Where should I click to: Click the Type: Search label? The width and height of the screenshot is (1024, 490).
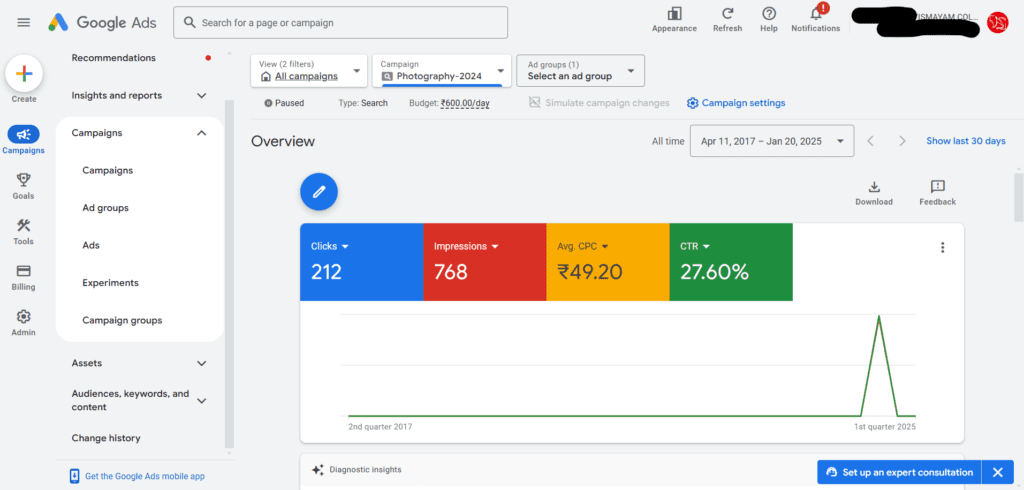click(363, 103)
